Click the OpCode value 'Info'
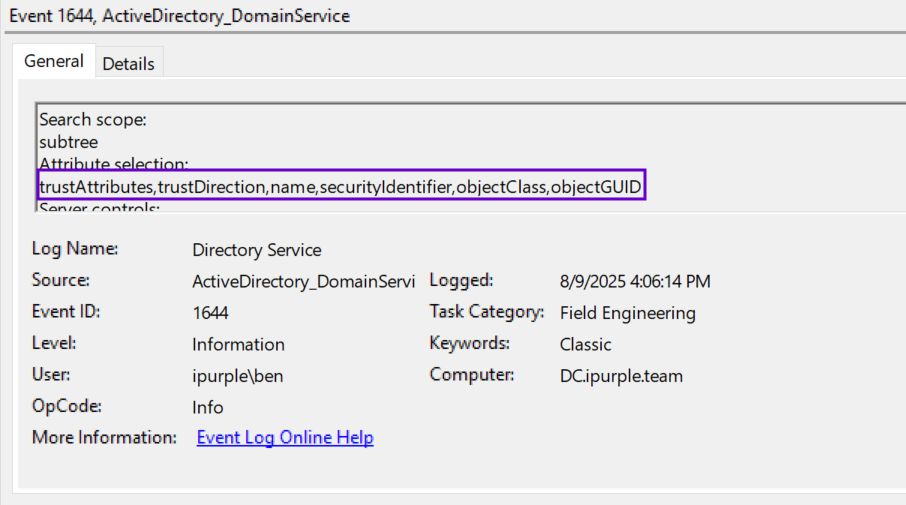Viewport: 906px width, 505px height. [x=208, y=407]
